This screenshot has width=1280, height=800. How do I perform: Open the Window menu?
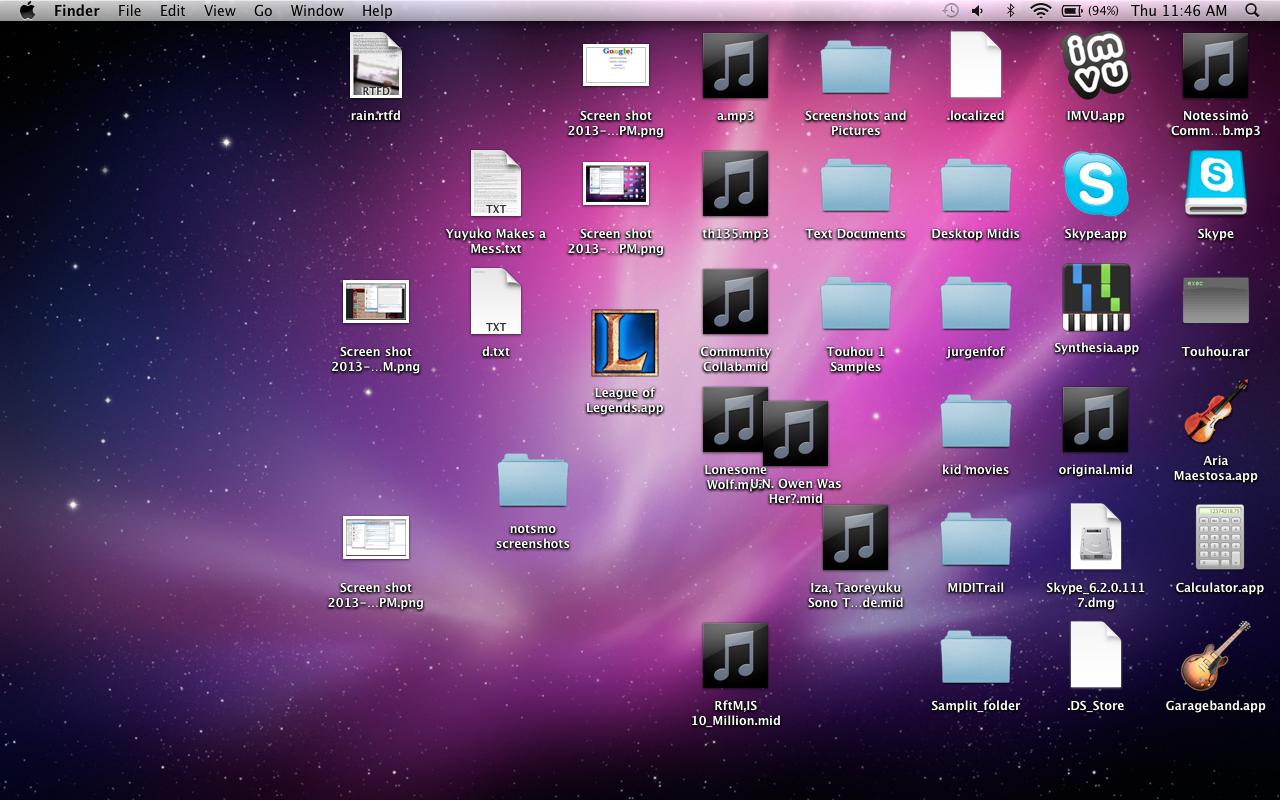click(x=317, y=11)
